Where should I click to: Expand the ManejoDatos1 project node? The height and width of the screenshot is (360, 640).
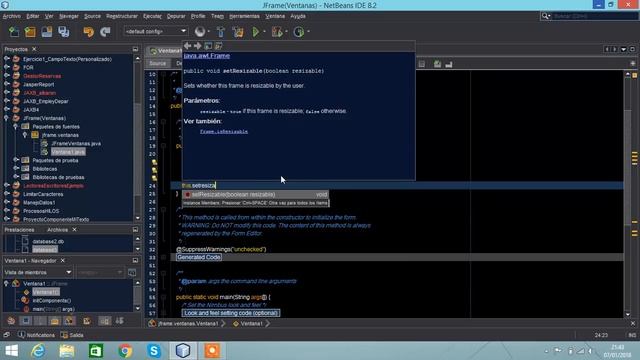7,202
